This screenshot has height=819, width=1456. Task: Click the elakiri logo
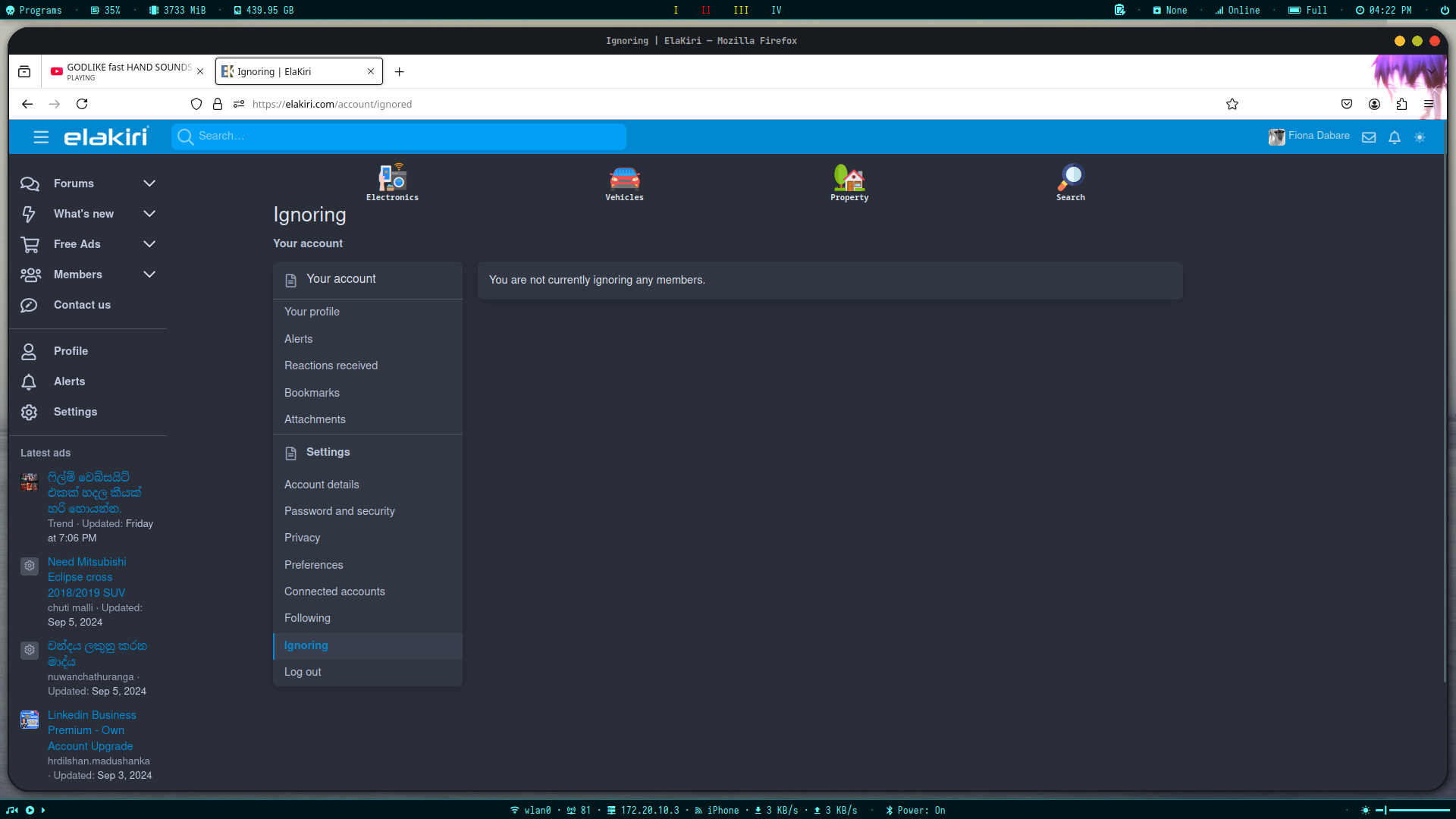coord(106,136)
